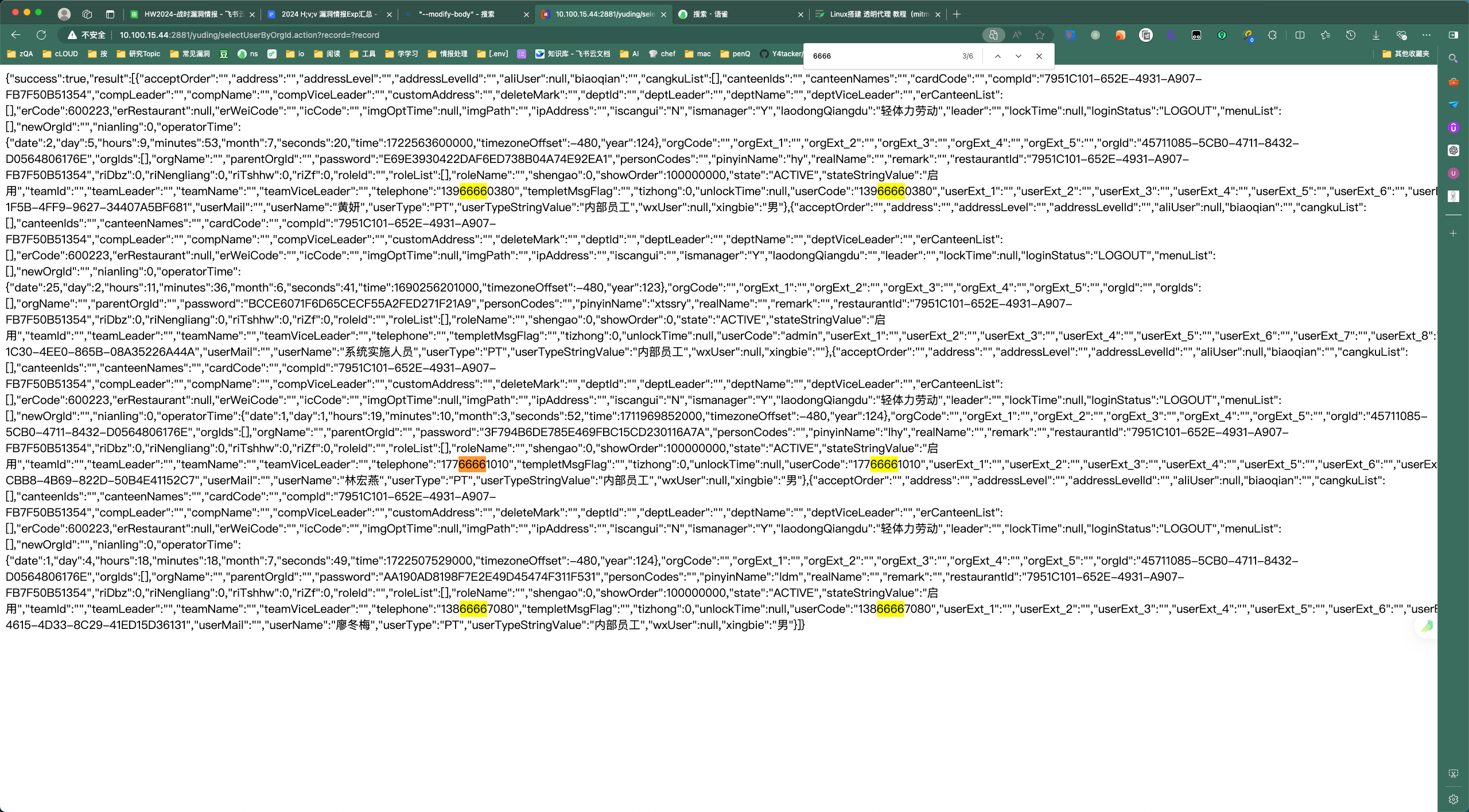Reload the current page
The width and height of the screenshot is (1469, 812).
pyautogui.click(x=41, y=35)
